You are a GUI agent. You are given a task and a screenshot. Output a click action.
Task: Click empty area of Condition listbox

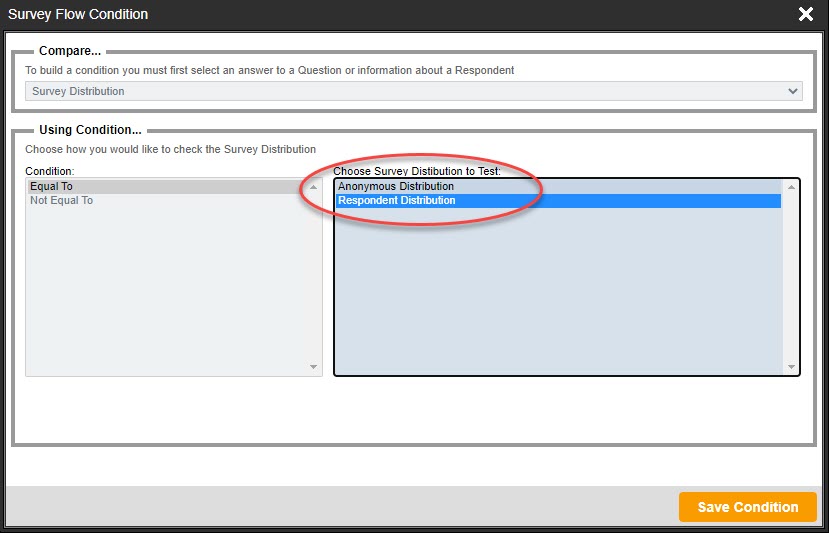pos(165,290)
